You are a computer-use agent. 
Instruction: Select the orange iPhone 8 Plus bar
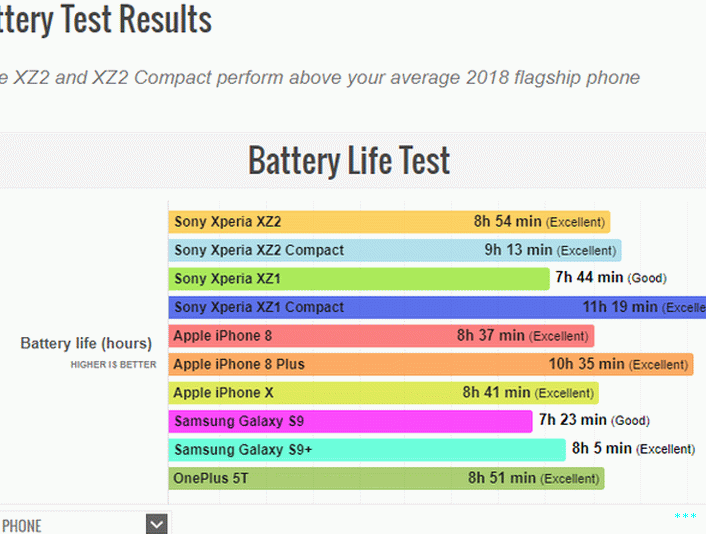431,364
